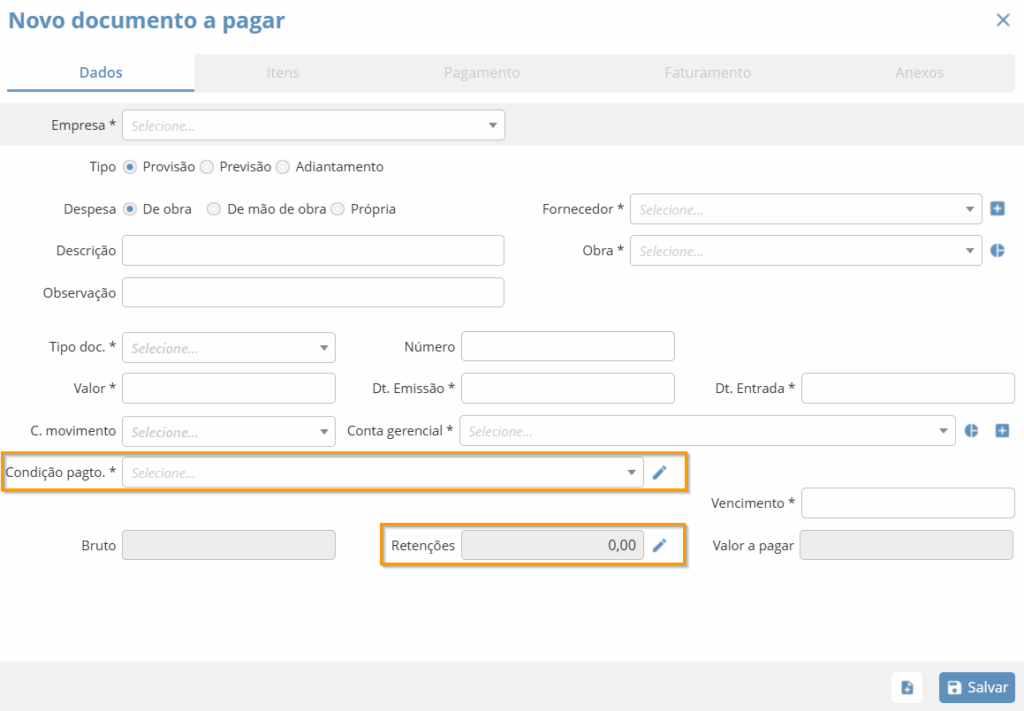Close the Novo documento a pagar dialog
Image resolution: width=1024 pixels, height=711 pixels.
pyautogui.click(x=1002, y=20)
